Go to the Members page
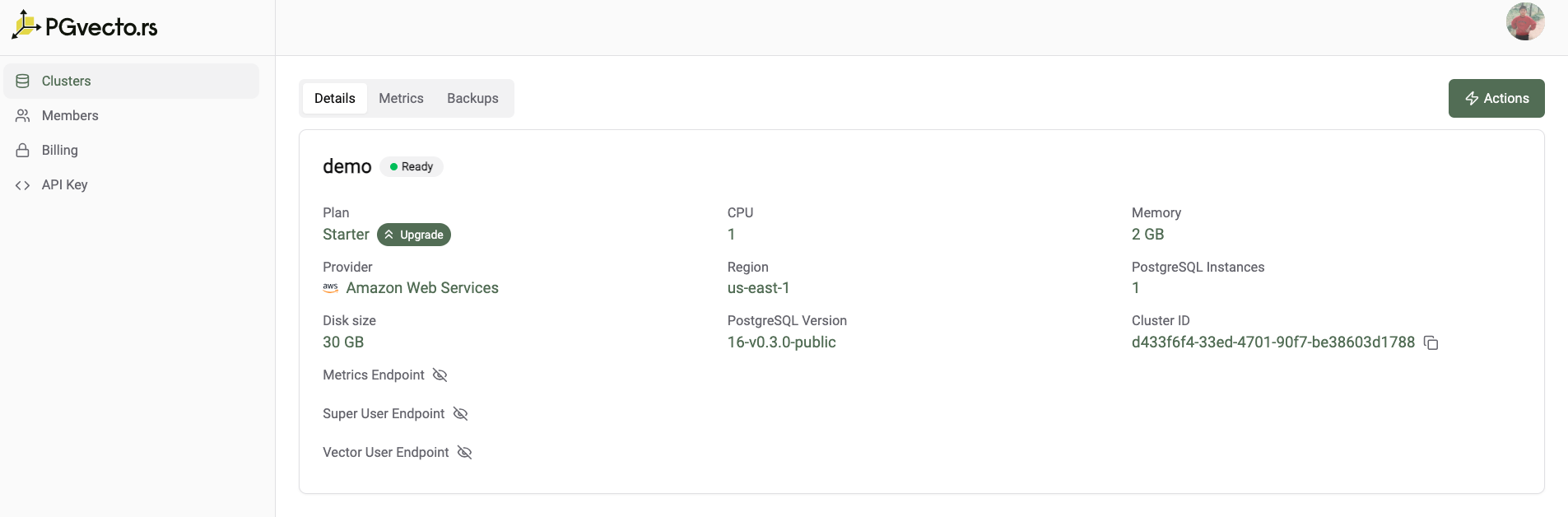Viewport: 1568px width, 517px height. (x=70, y=115)
